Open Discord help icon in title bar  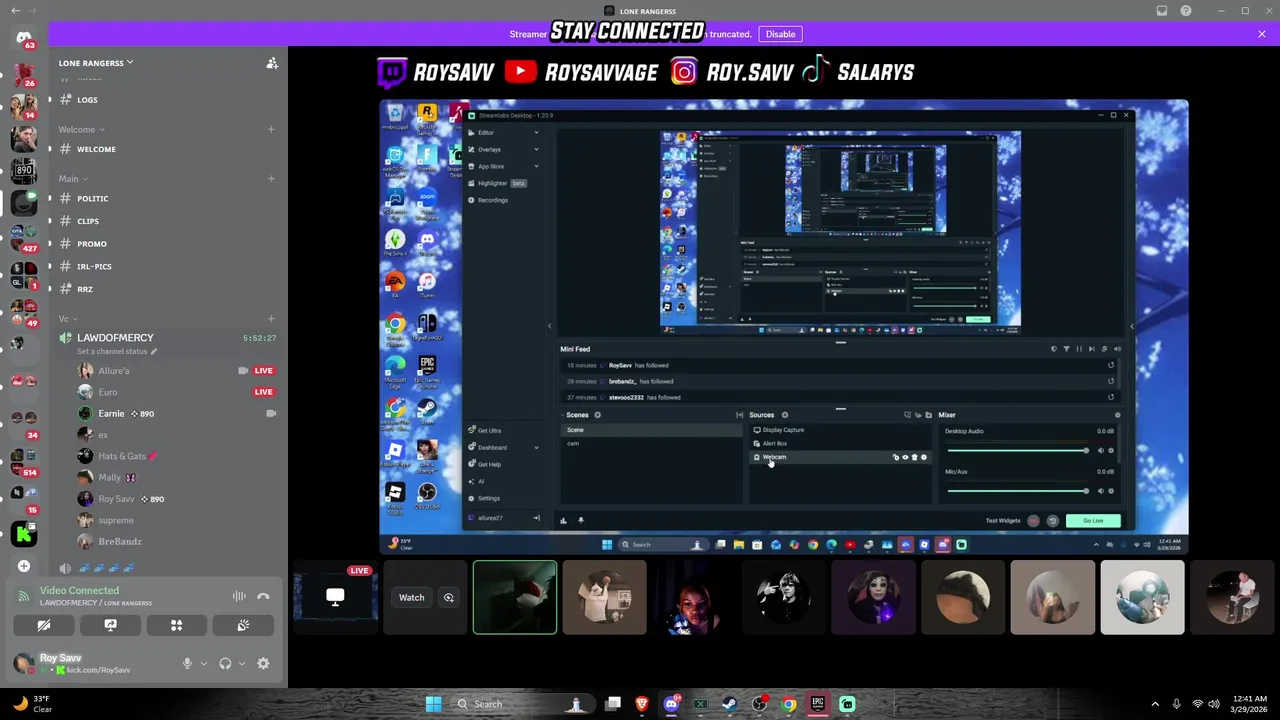coord(1186,11)
